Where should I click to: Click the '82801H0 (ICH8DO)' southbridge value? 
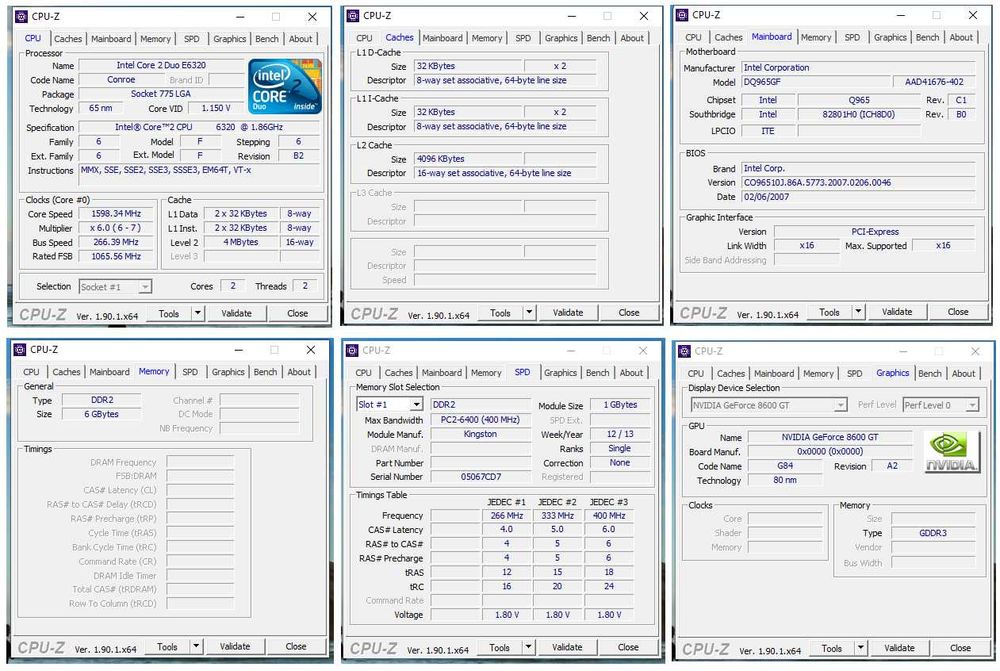coord(858,114)
